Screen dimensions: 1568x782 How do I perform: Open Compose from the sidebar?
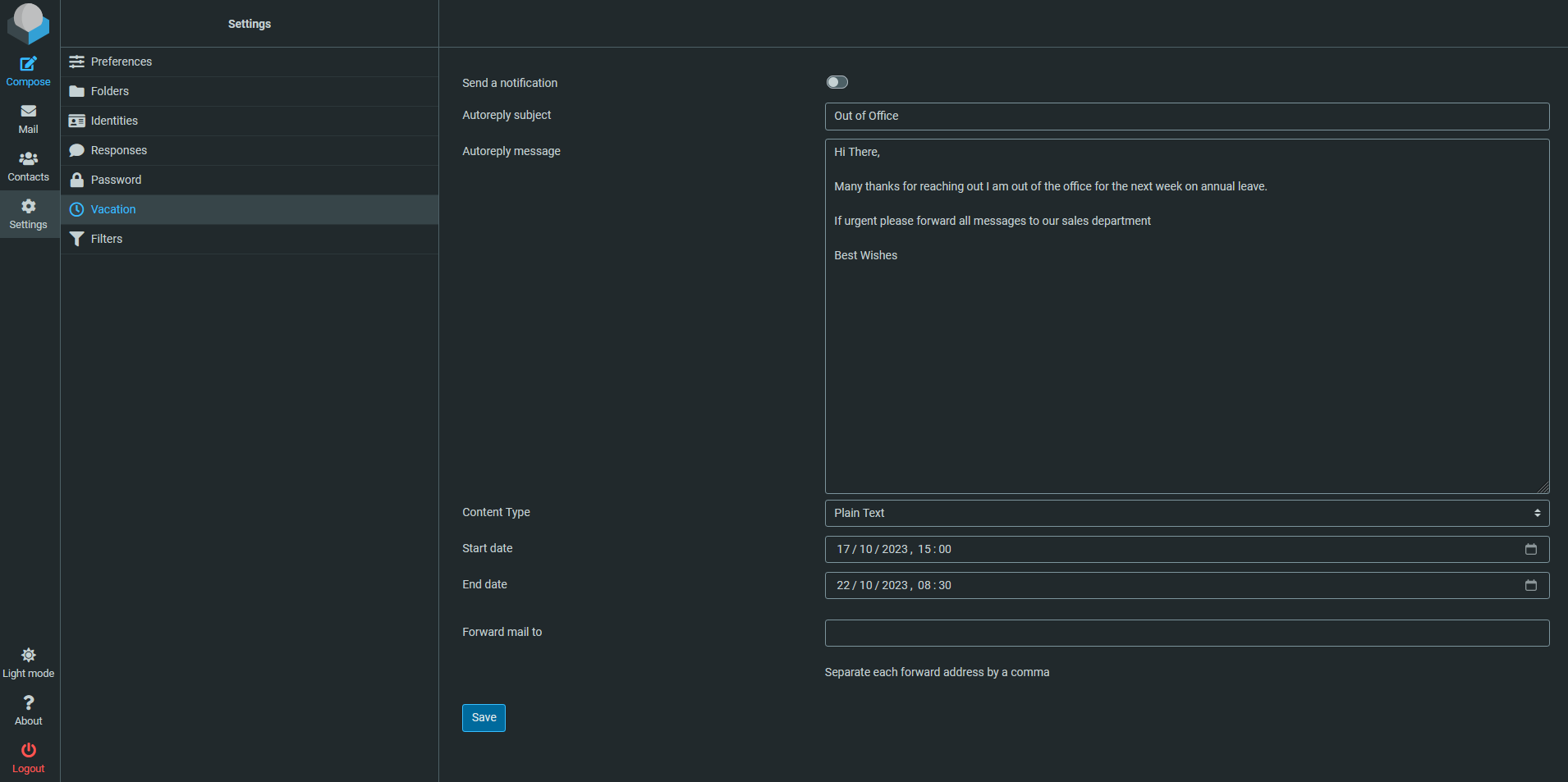click(x=28, y=71)
